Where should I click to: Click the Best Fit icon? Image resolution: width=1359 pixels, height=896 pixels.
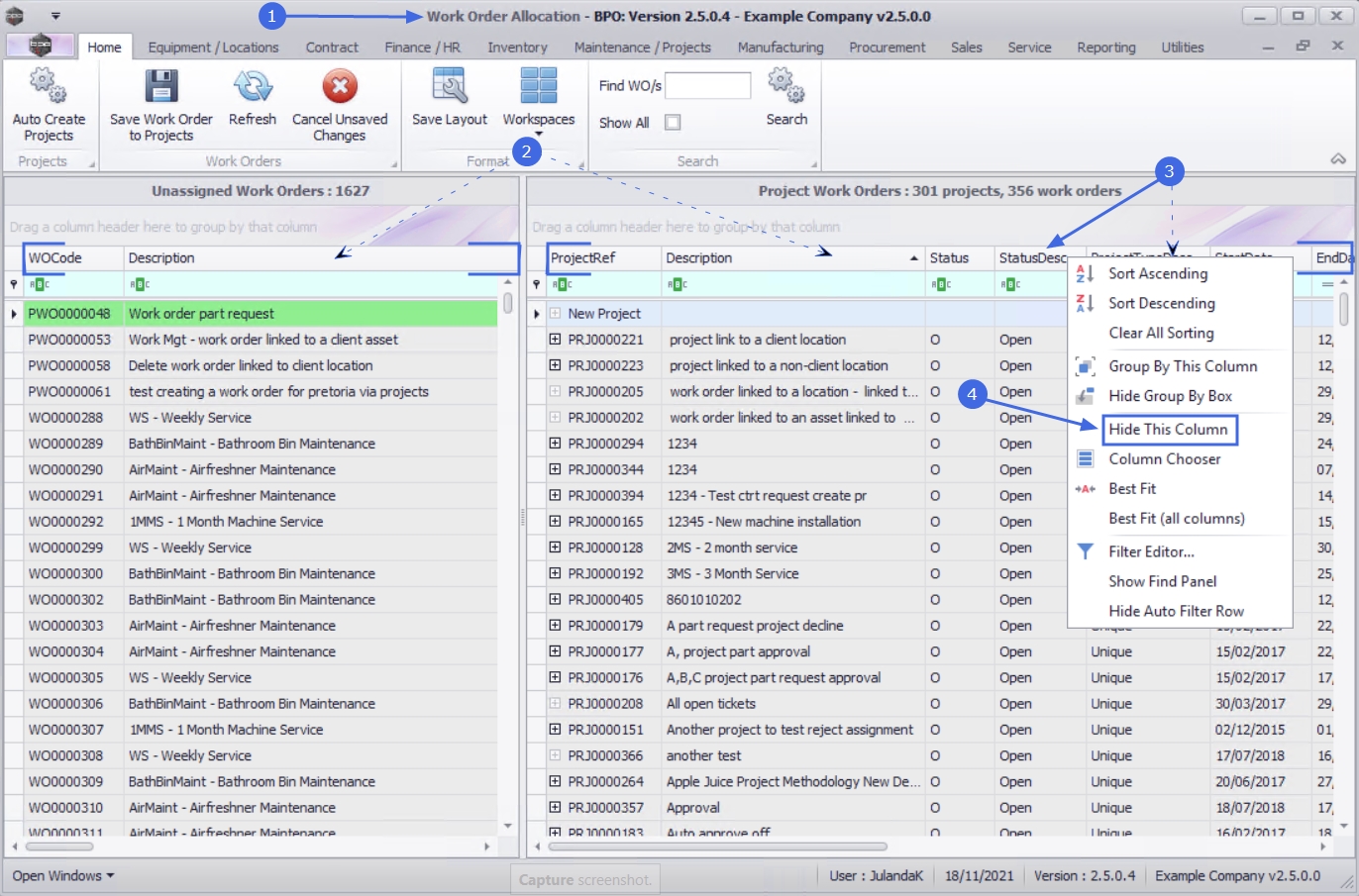pos(1085,489)
